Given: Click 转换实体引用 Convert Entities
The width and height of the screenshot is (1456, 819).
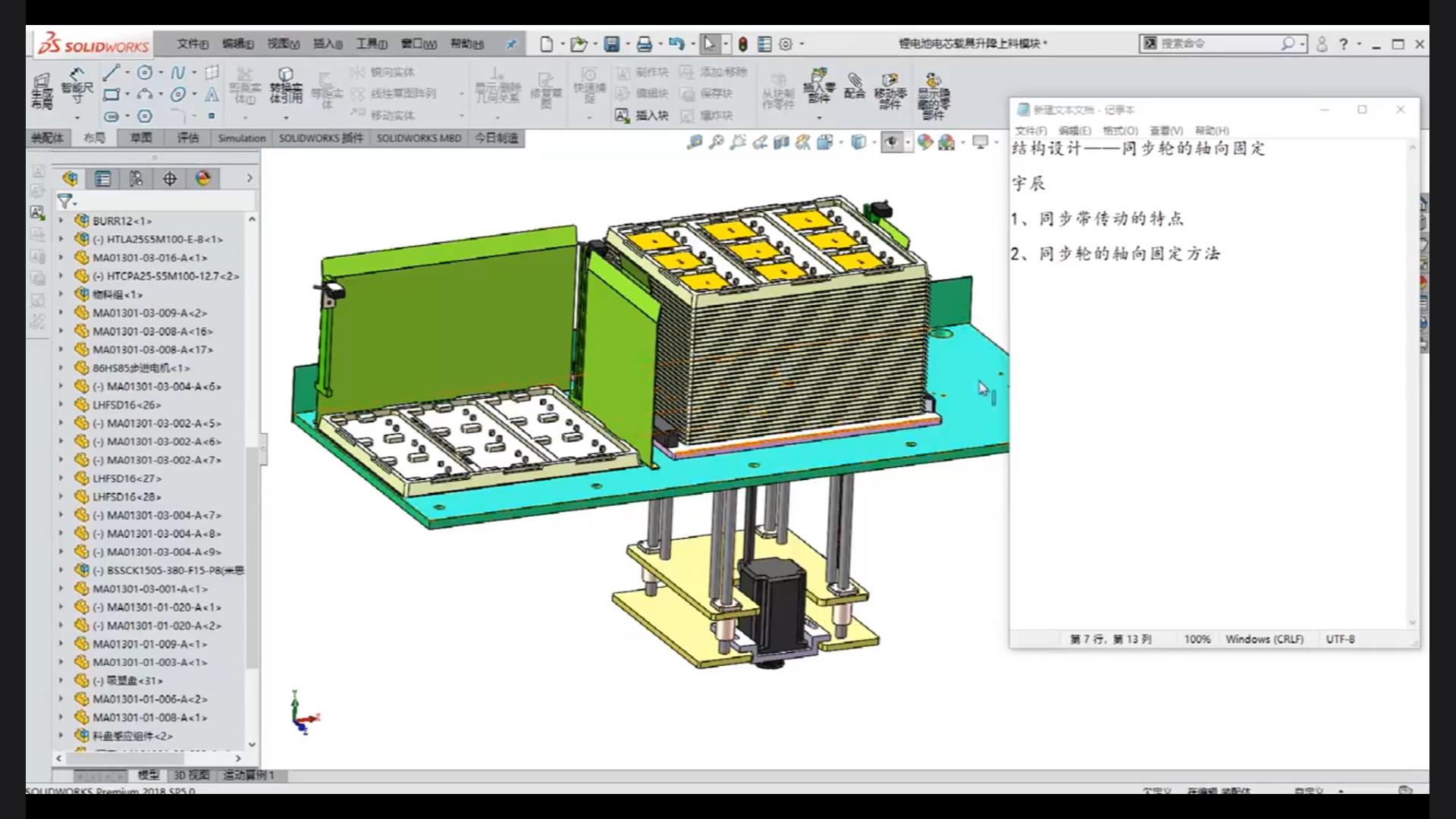Looking at the screenshot, I should pyautogui.click(x=286, y=86).
